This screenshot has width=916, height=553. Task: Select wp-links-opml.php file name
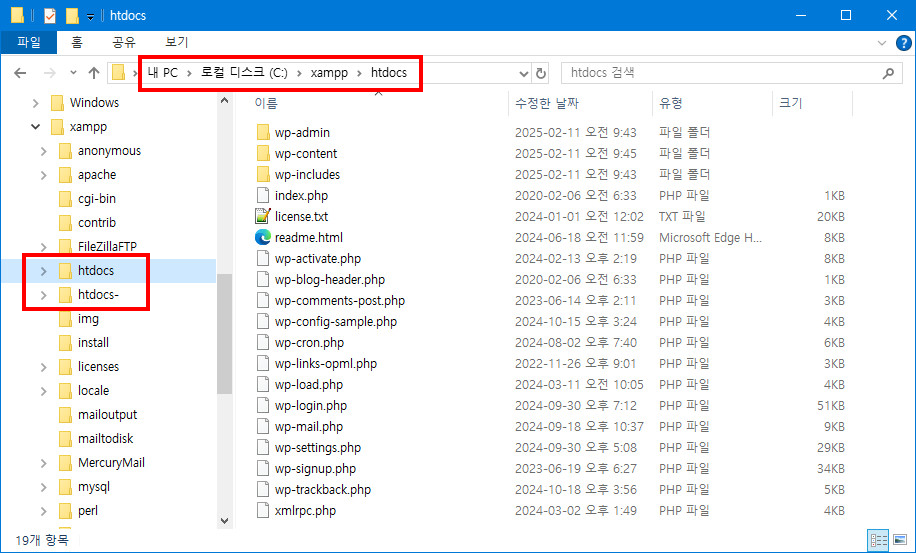tap(325, 364)
